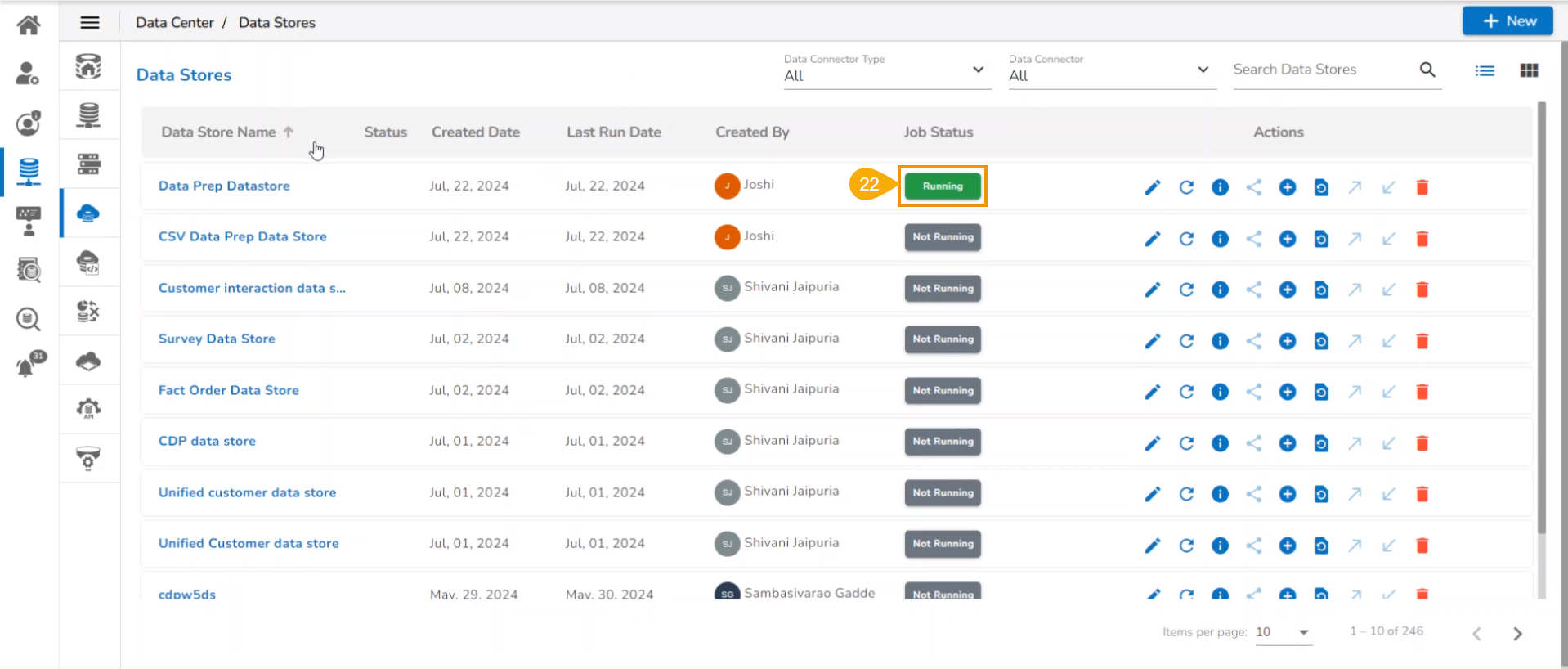The width and height of the screenshot is (1568, 669).
Task: Open the Data Connector dropdown
Action: 1111,71
